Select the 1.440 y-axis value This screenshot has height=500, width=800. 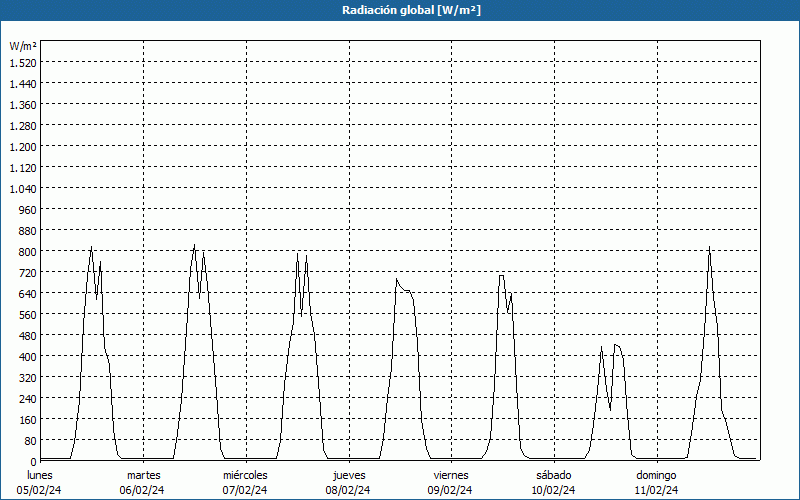pos(23,83)
